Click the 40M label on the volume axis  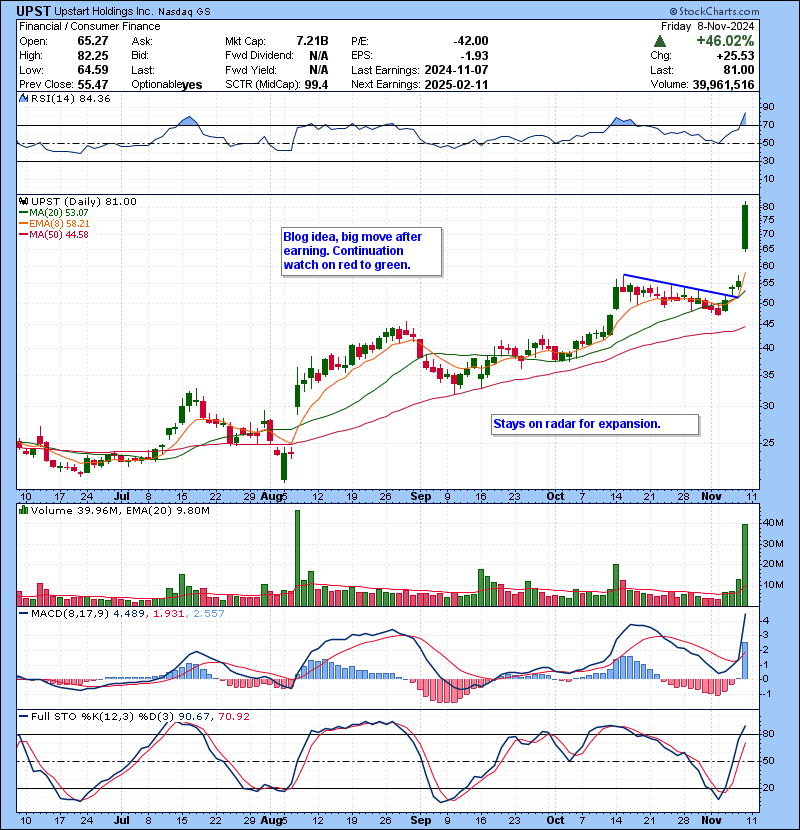click(772, 523)
